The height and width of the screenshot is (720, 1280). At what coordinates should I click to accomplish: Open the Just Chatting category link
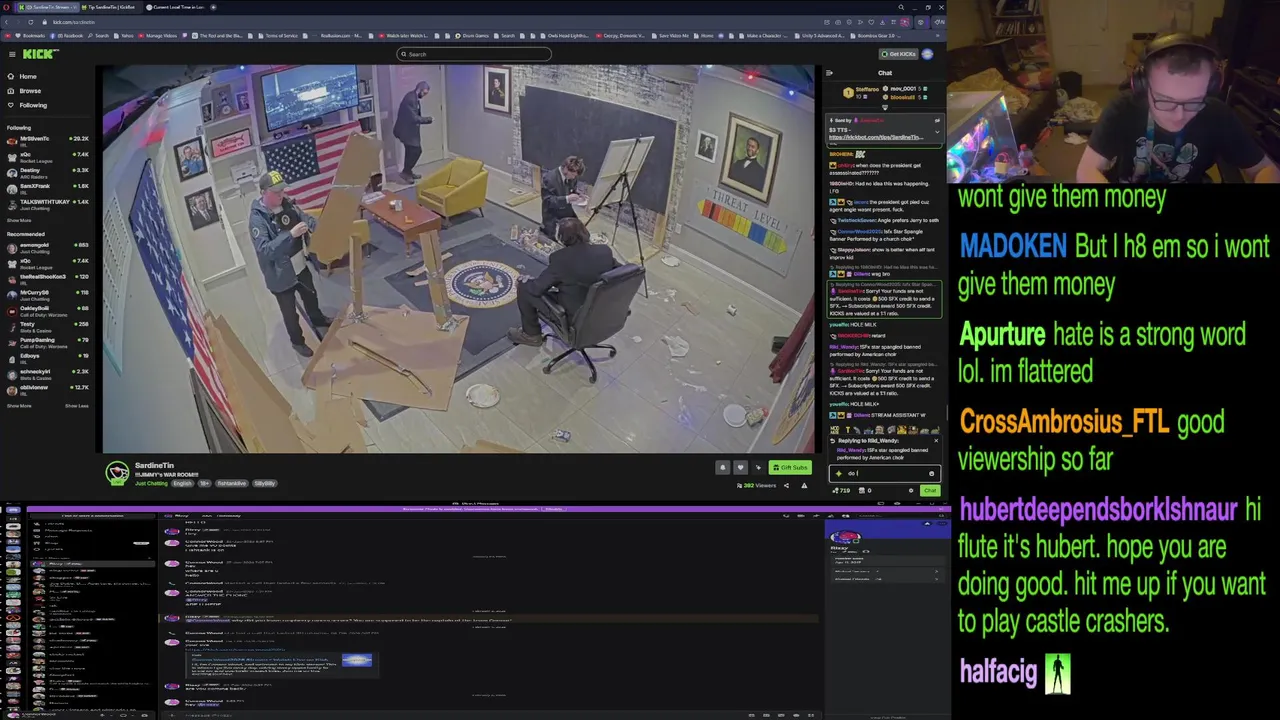pyautogui.click(x=151, y=483)
